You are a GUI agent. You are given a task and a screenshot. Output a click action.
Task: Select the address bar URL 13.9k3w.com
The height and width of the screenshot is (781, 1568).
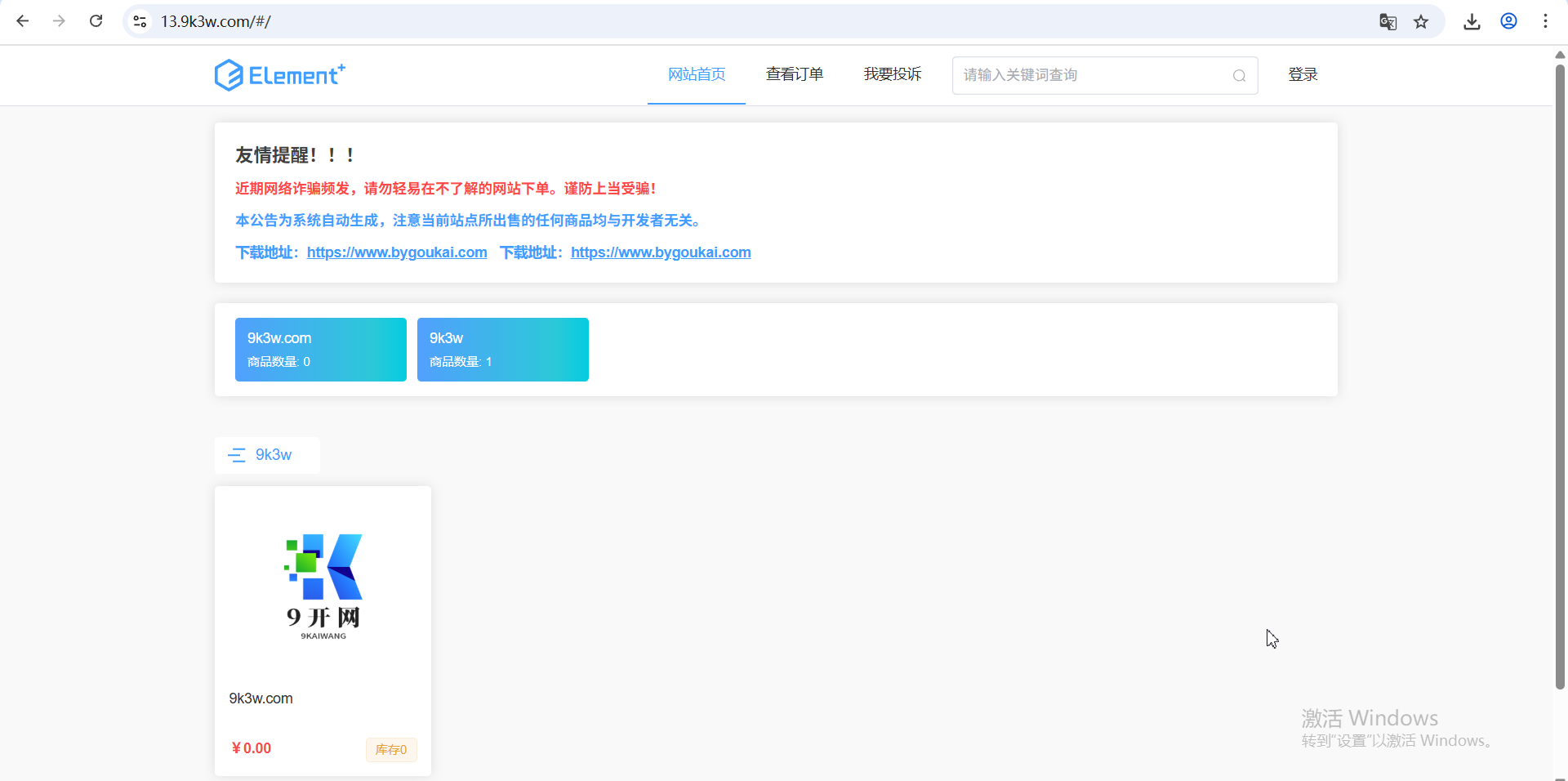[216, 21]
